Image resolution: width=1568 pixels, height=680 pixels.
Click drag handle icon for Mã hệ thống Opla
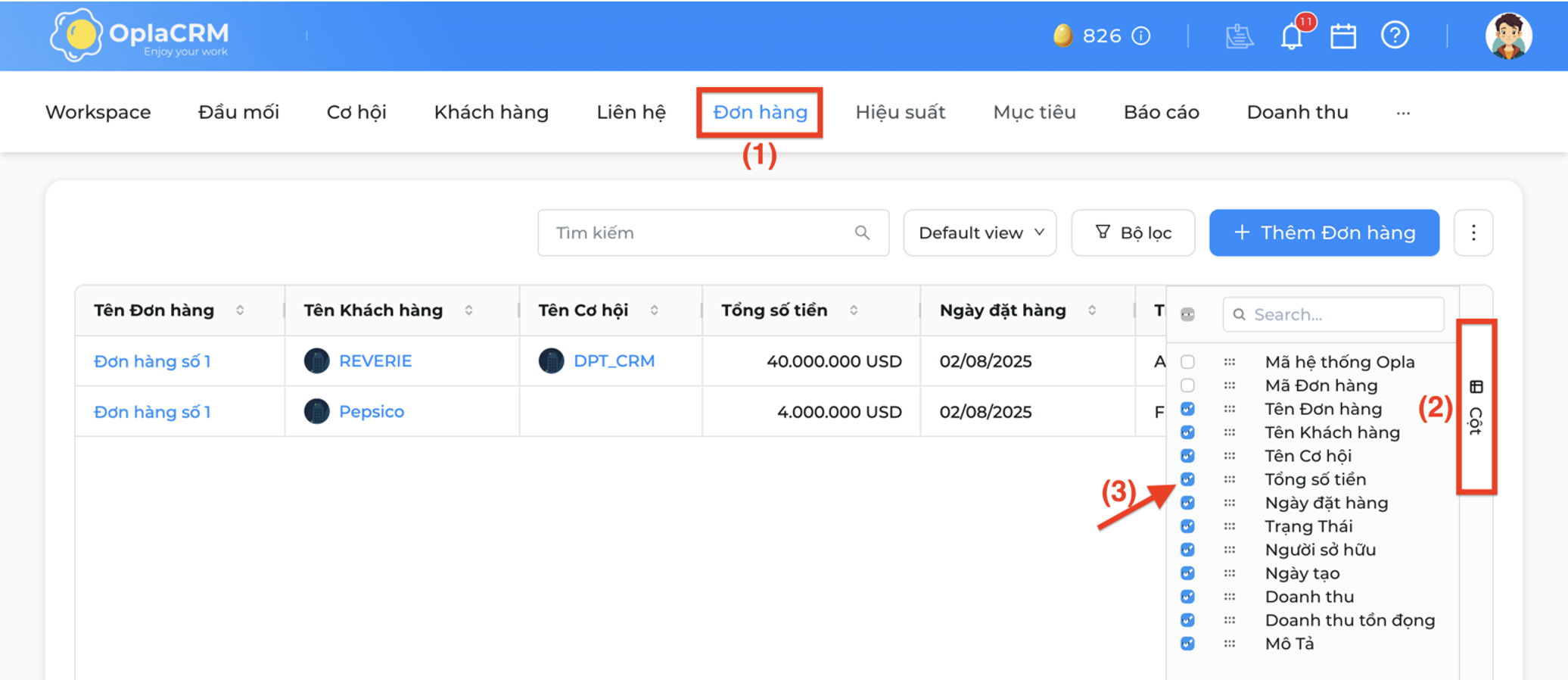point(1230,362)
